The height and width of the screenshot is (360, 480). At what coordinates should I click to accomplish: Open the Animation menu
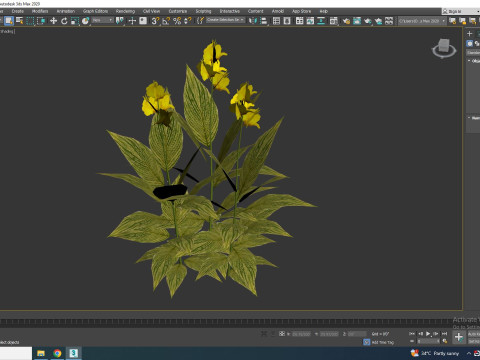point(66,11)
